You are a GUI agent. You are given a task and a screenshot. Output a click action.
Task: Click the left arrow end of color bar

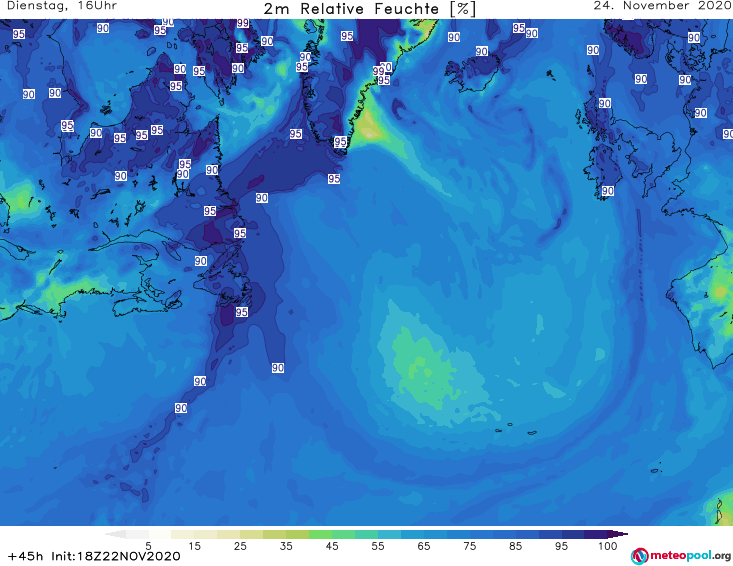(x=115, y=534)
